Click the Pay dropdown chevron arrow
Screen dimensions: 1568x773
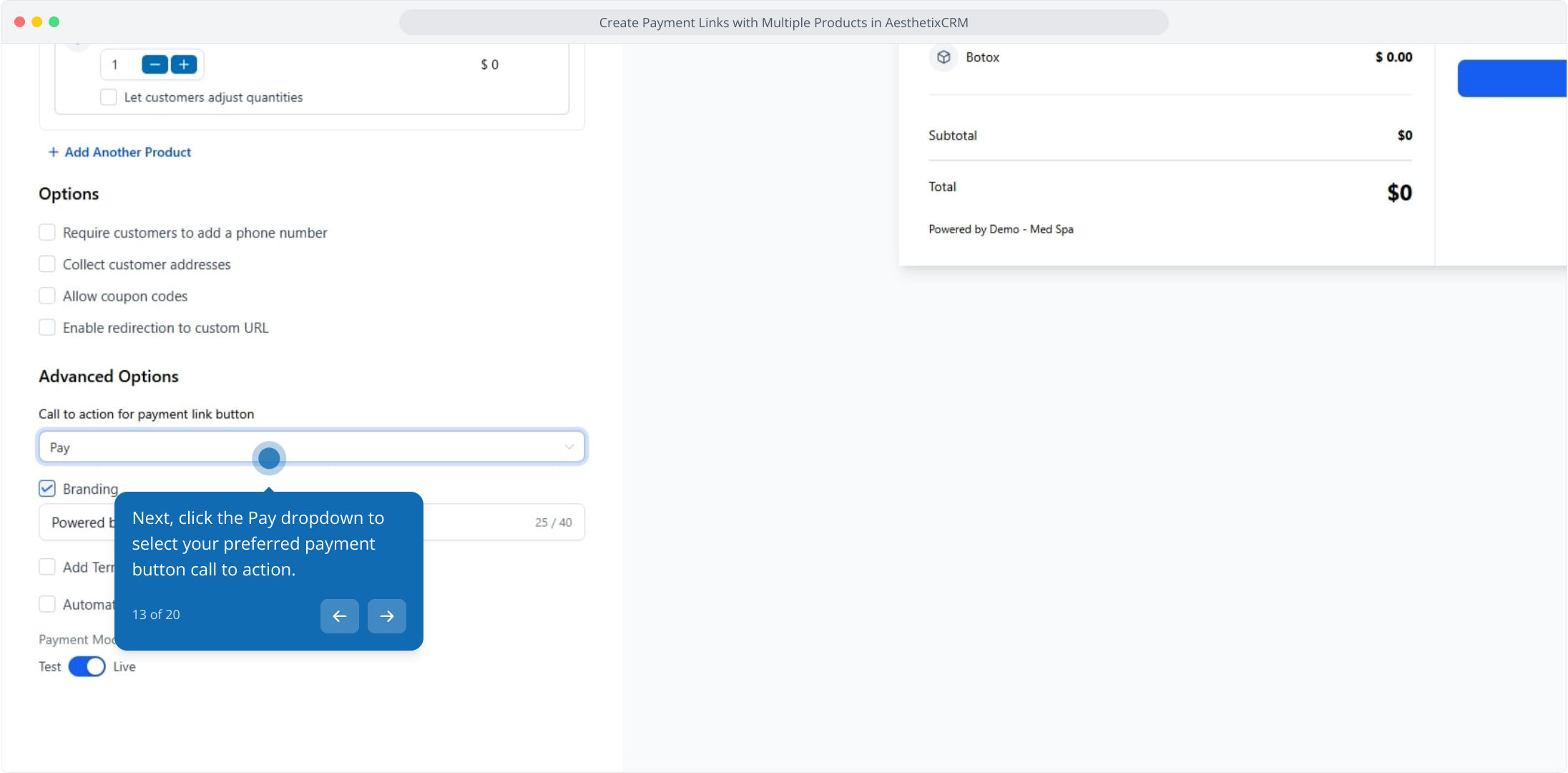(569, 447)
